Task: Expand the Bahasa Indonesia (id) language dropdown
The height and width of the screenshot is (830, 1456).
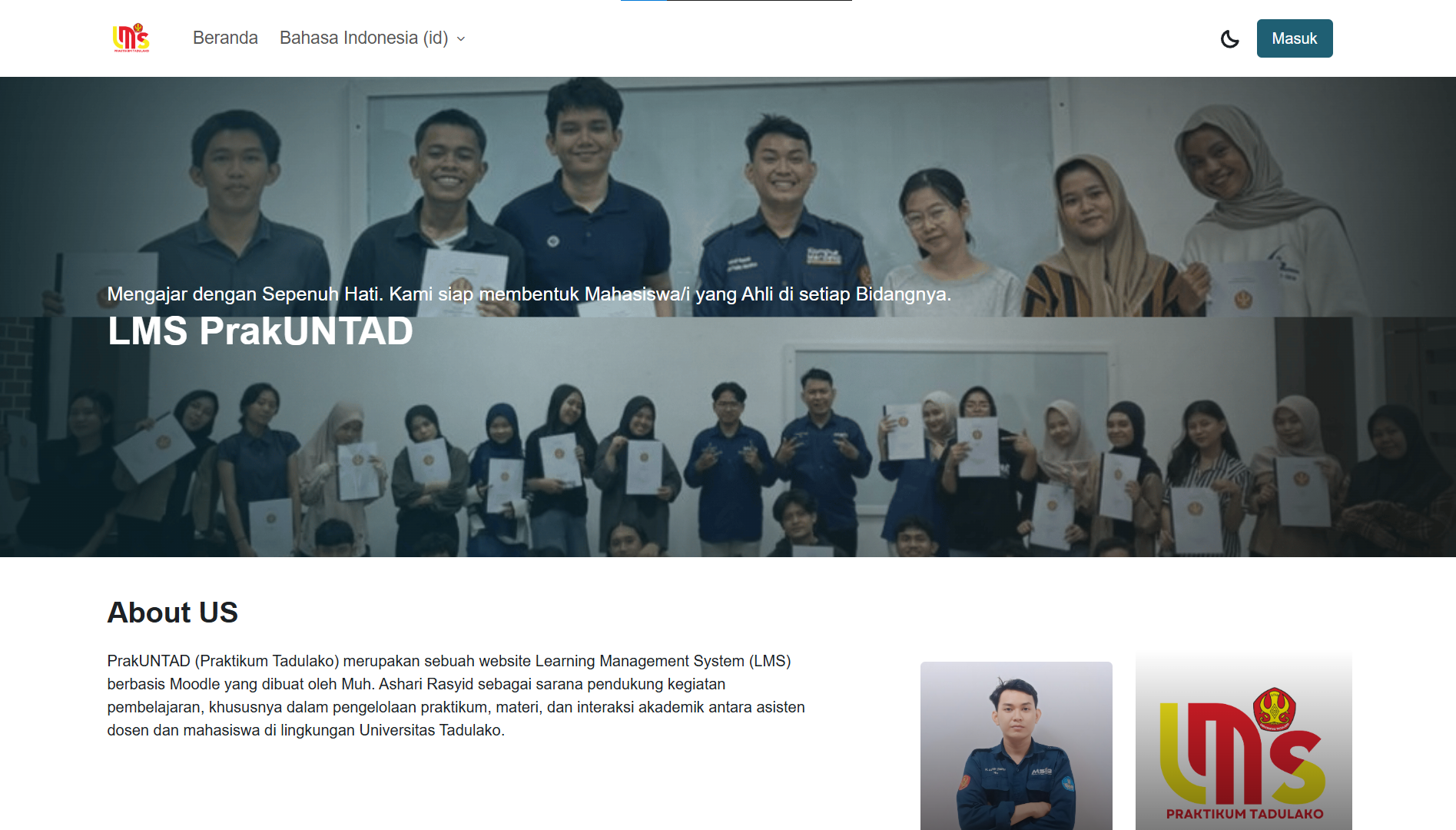Action: [x=373, y=38]
